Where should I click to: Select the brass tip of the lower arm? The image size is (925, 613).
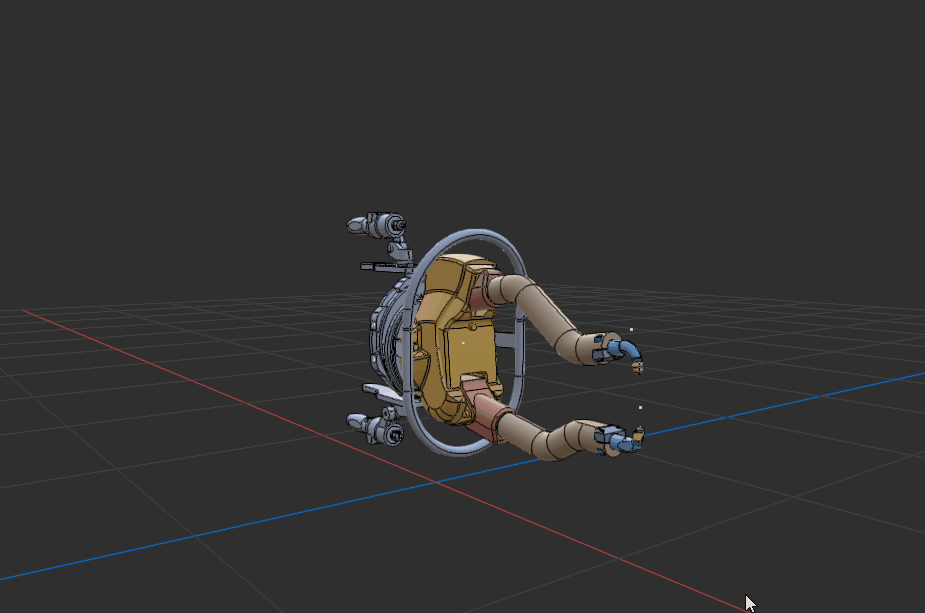638,434
